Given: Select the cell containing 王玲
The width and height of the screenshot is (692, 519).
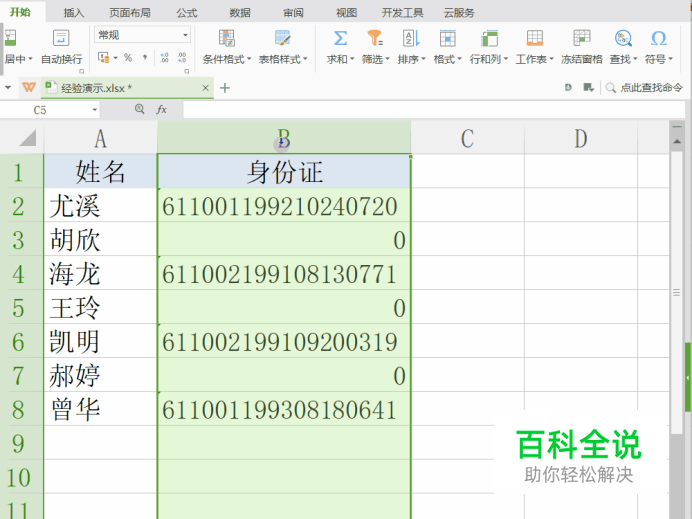Looking at the screenshot, I should (x=101, y=308).
